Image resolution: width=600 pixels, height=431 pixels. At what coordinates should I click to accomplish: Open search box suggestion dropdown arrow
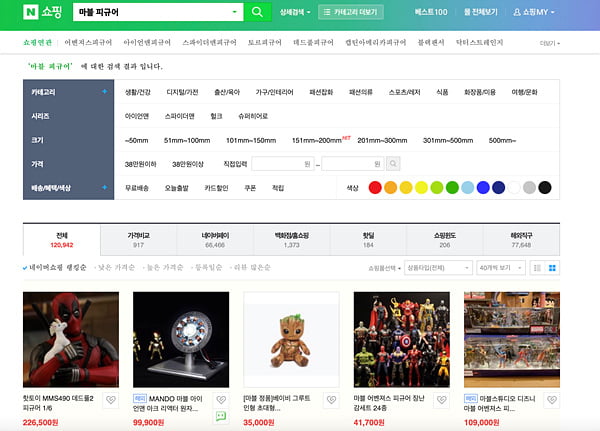235,12
